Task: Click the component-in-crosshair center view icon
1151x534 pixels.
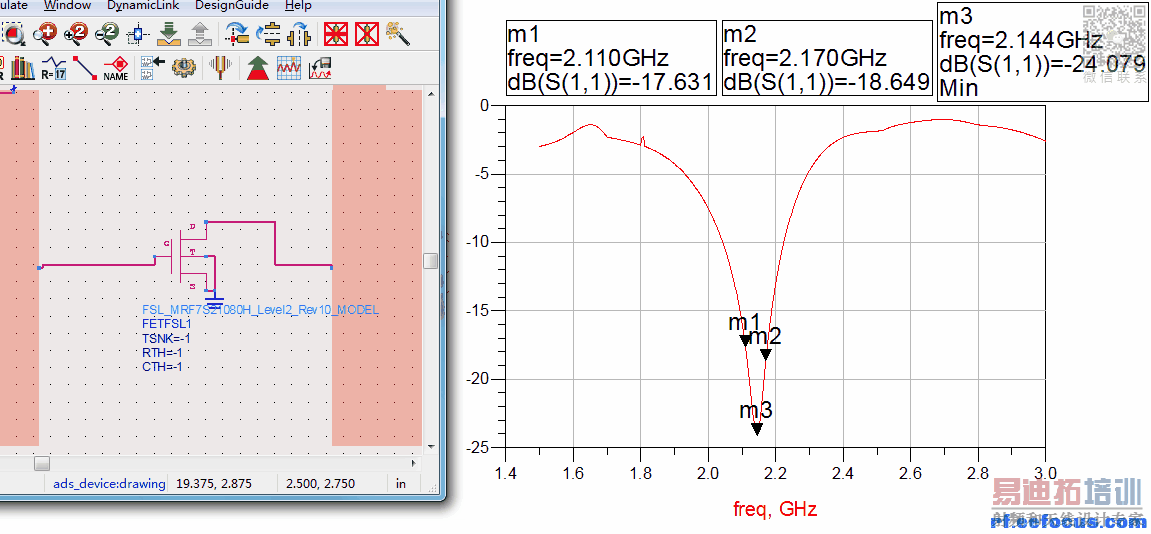Action: [x=137, y=33]
